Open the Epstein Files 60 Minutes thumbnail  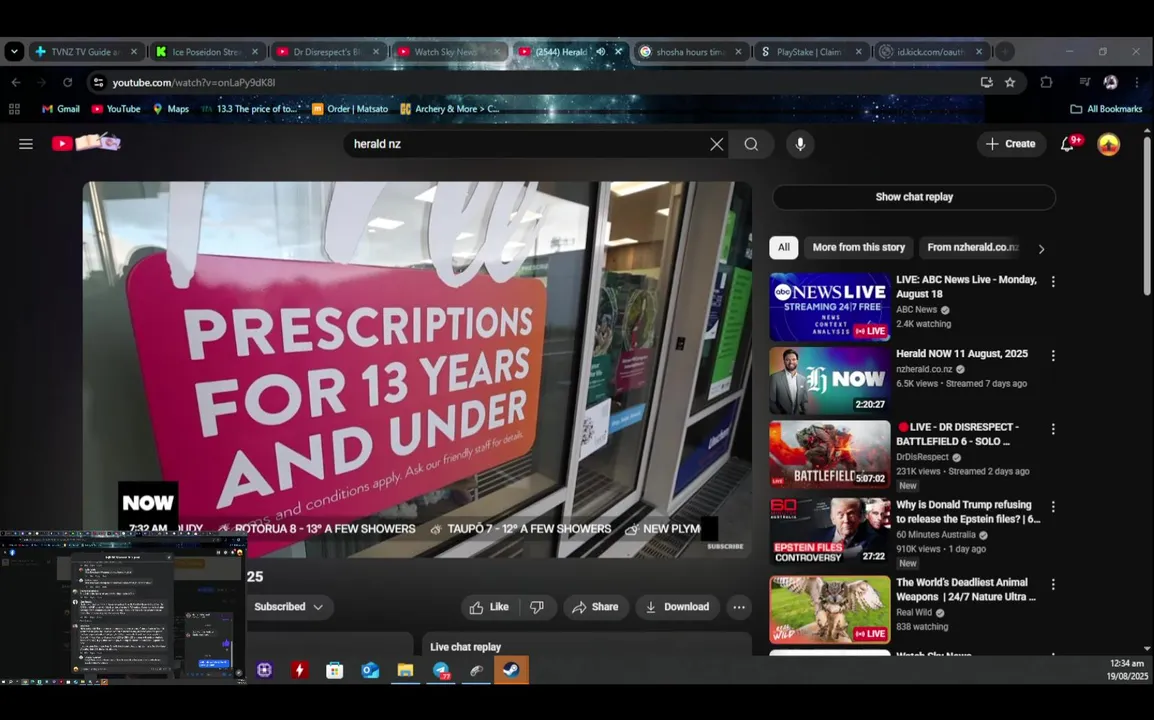[829, 532]
